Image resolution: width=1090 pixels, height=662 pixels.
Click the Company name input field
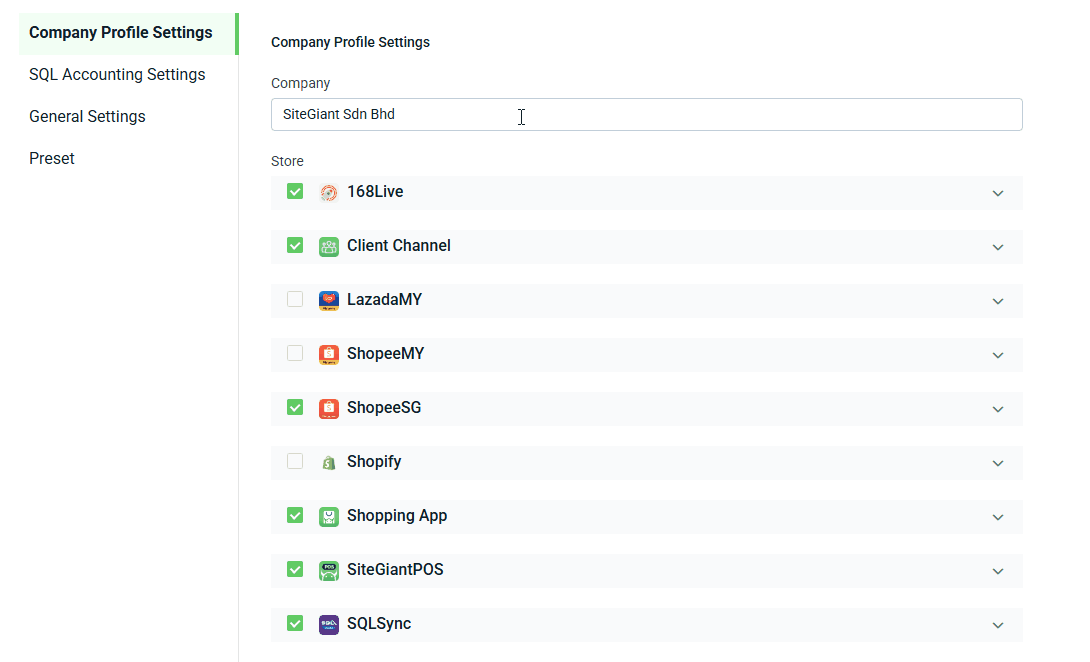[x=646, y=115]
